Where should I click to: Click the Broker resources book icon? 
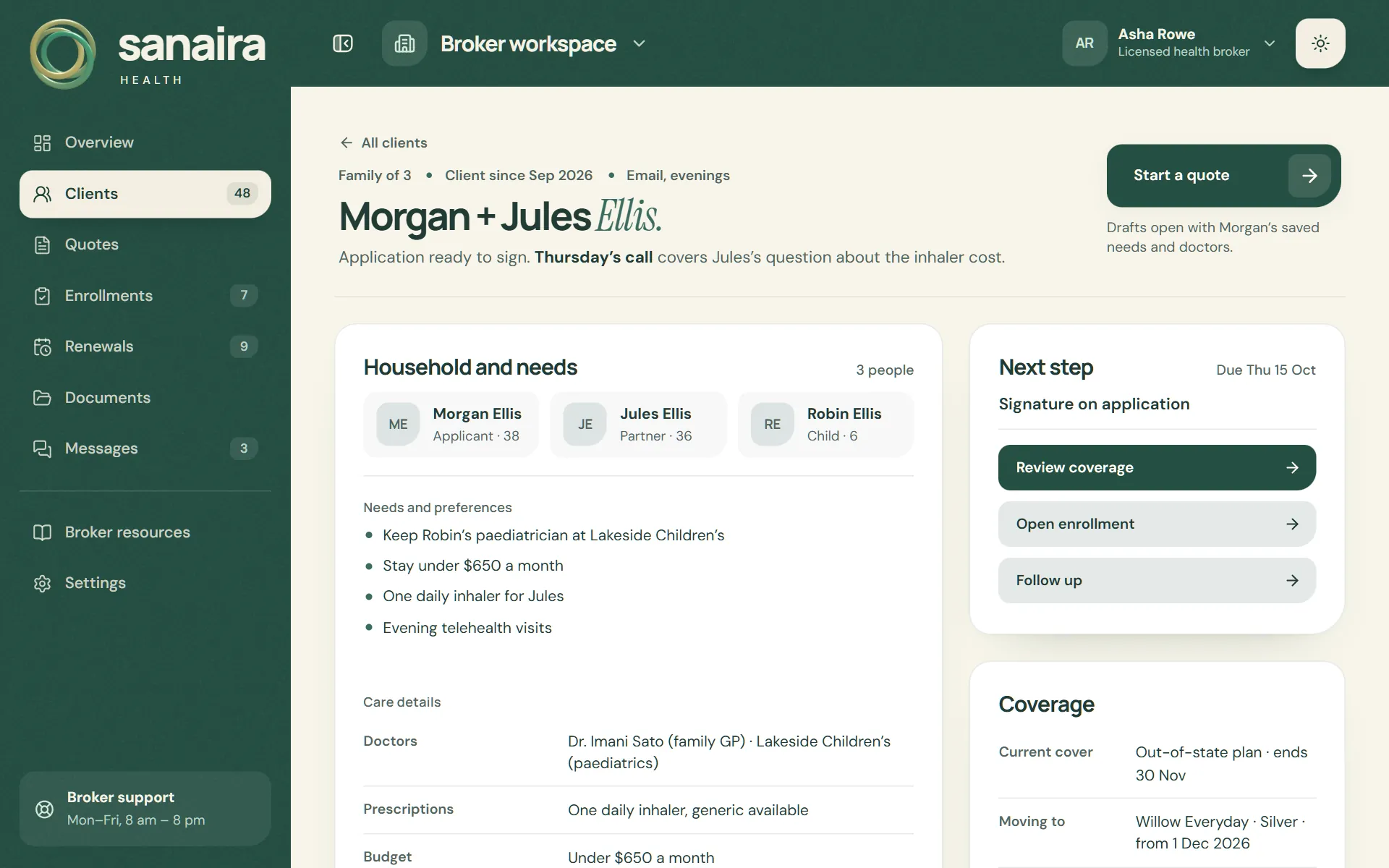pyautogui.click(x=43, y=532)
